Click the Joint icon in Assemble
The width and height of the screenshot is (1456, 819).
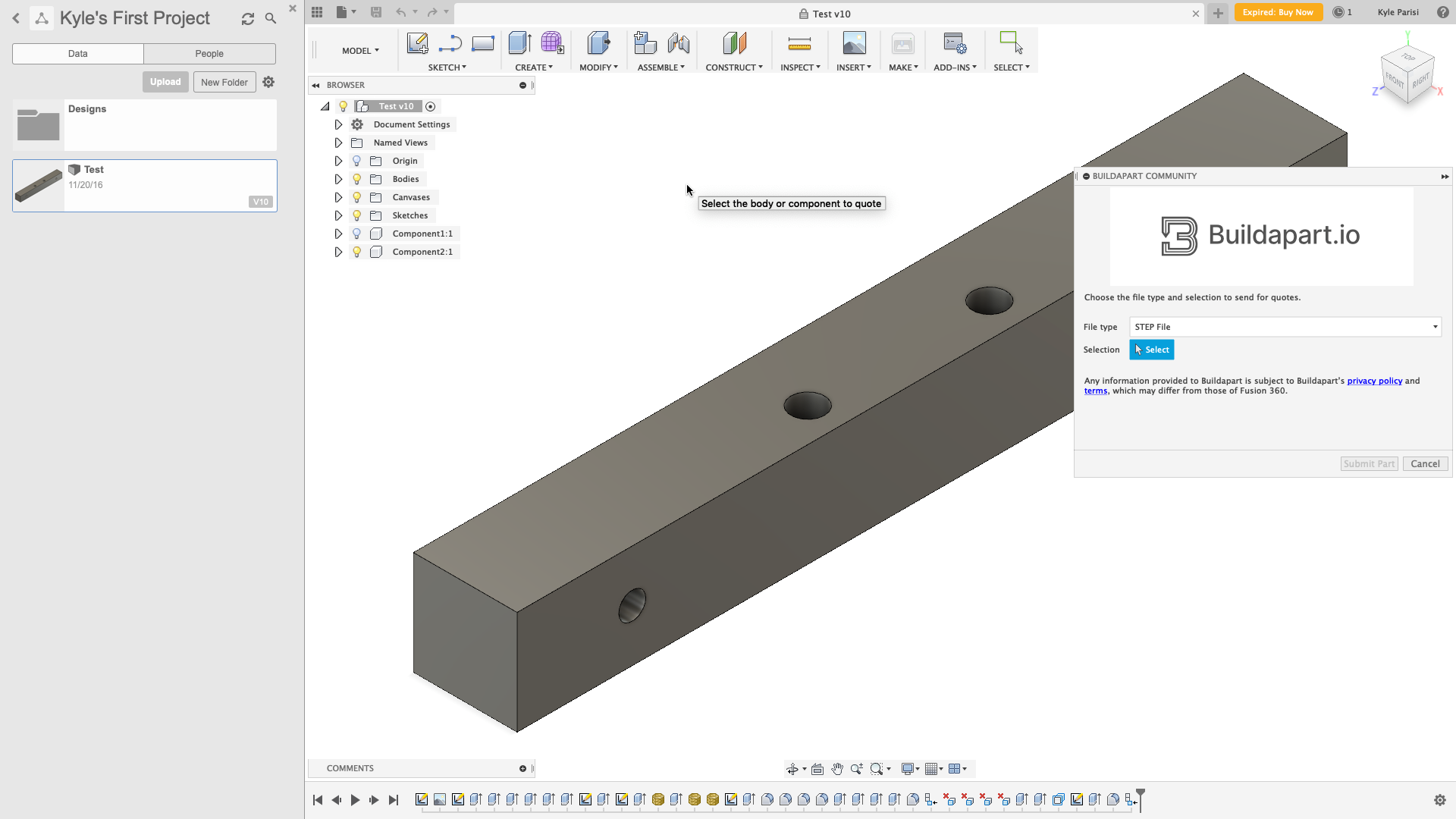679,43
